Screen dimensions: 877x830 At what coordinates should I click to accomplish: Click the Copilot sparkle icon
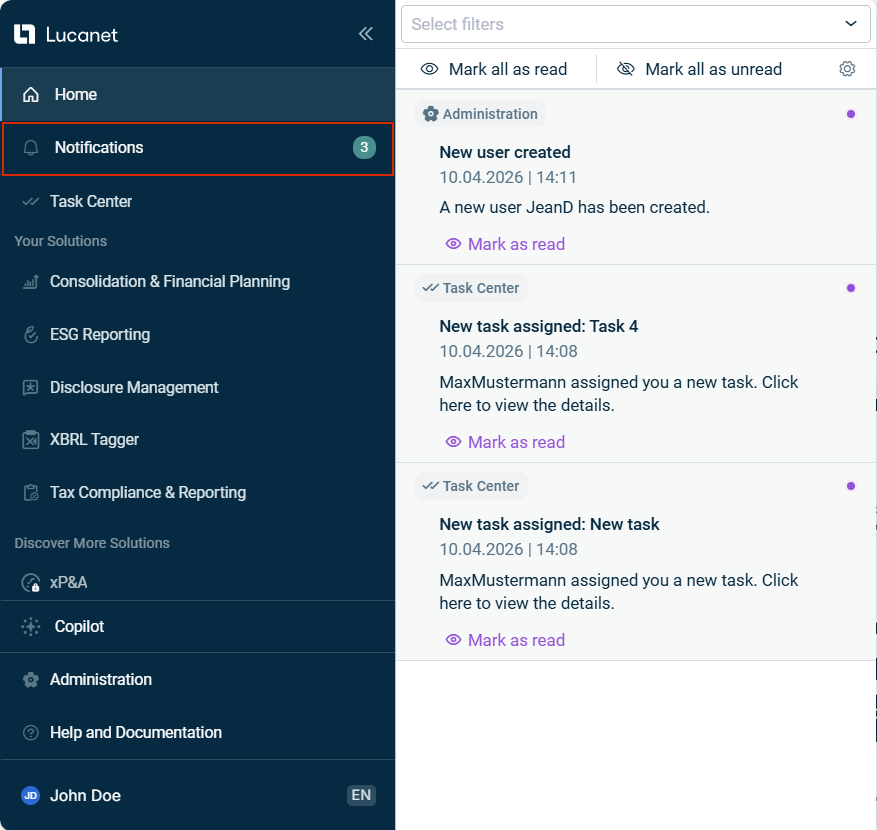(x=31, y=626)
